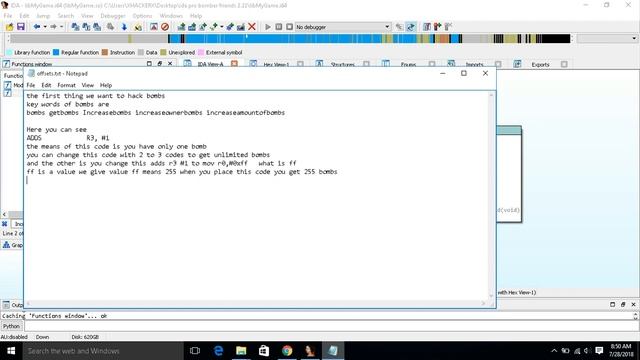
Task: Switch to the Structures tab
Action: pyautogui.click(x=343, y=64)
